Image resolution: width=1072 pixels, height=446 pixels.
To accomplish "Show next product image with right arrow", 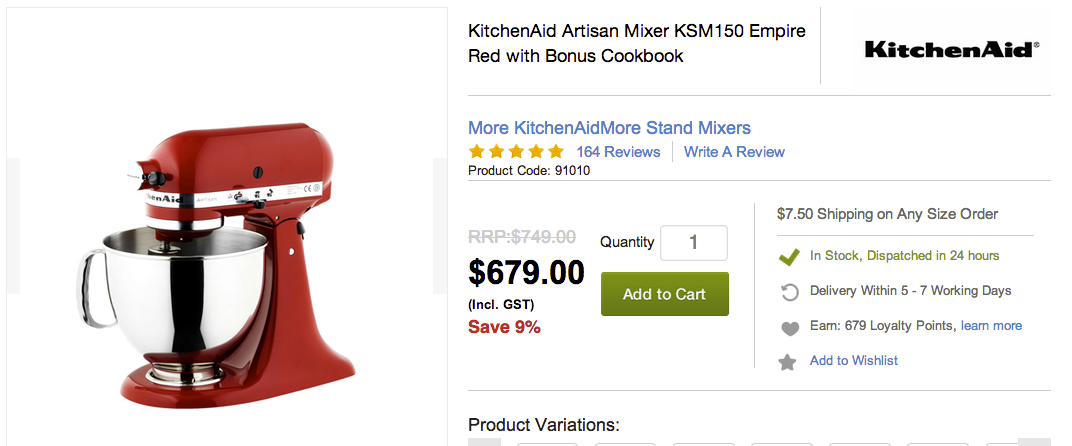I will click(440, 226).
